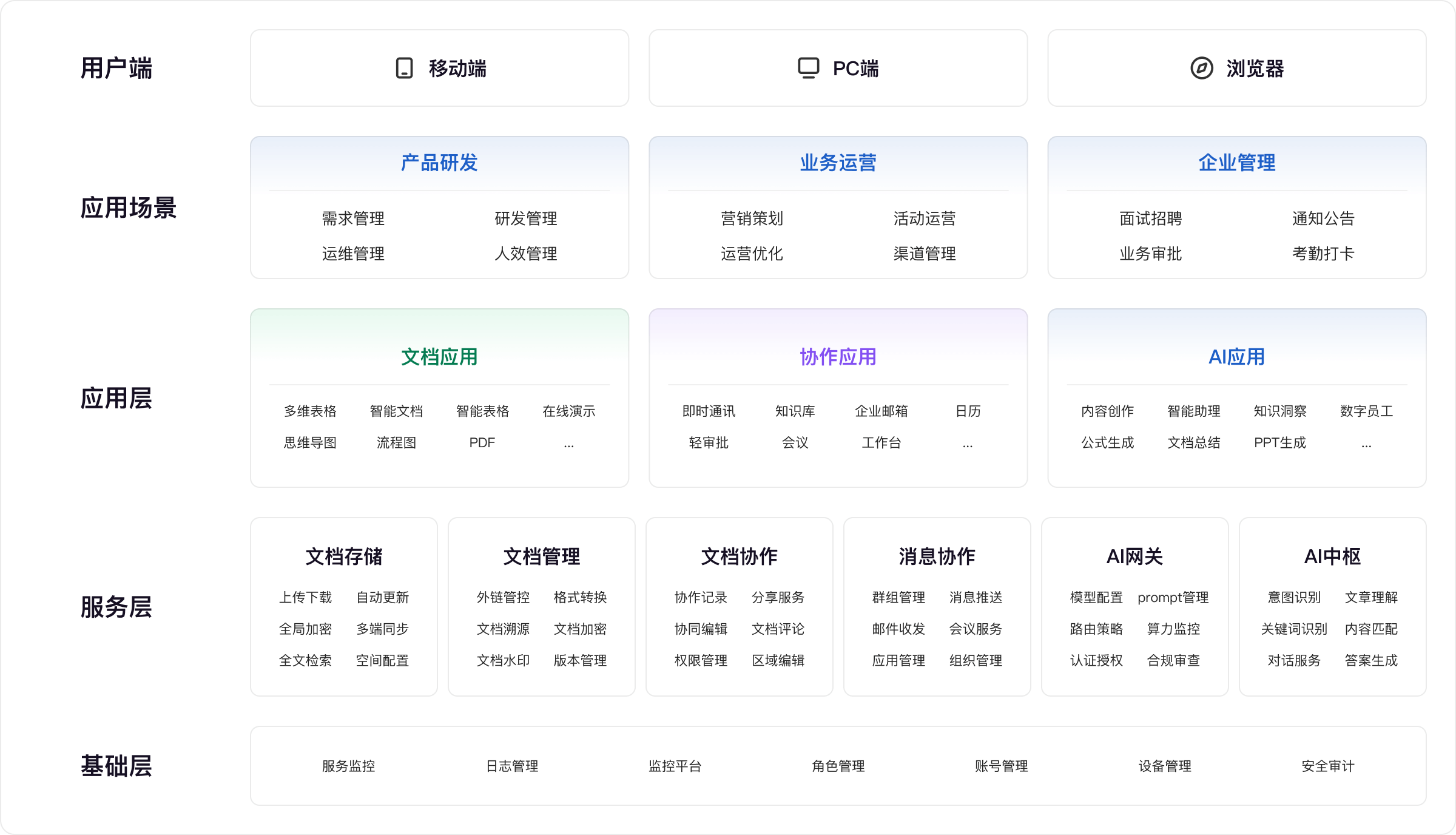The height and width of the screenshot is (835, 1456).
Task: Click the mobile phone icon beside 移动端
Action: pos(404,69)
